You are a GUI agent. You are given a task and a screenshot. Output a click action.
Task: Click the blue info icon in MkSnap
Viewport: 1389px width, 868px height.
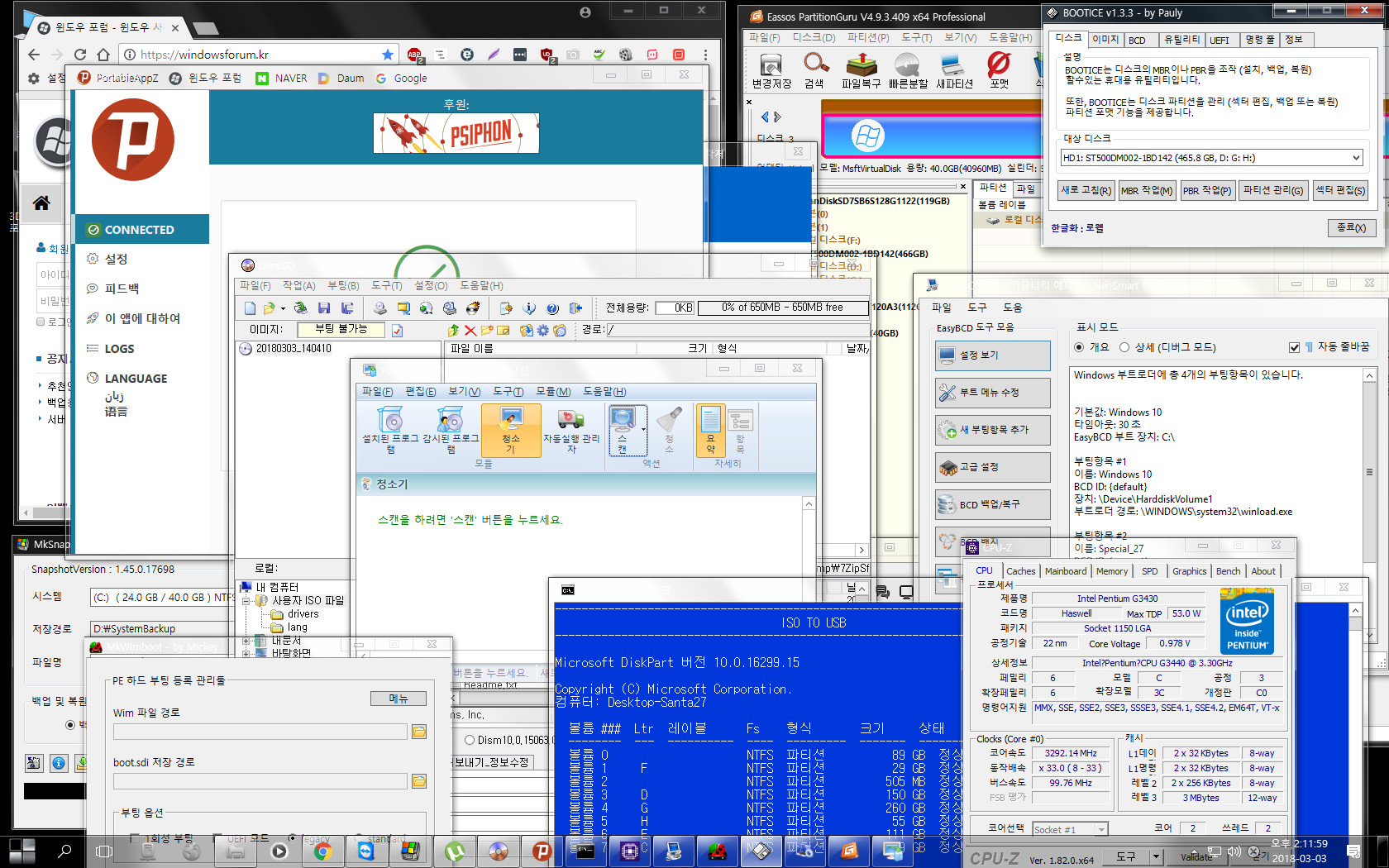tap(58, 763)
